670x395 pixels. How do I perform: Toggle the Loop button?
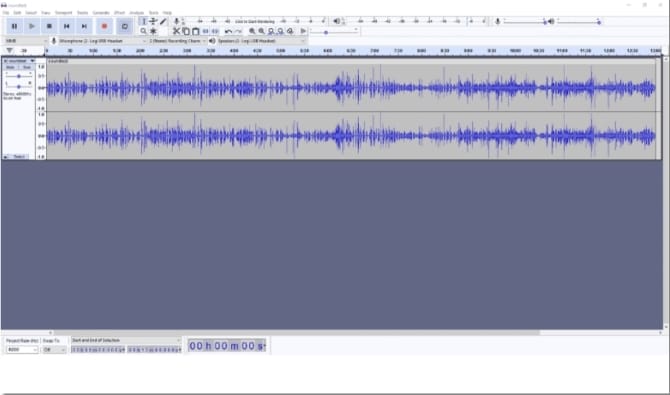(124, 26)
